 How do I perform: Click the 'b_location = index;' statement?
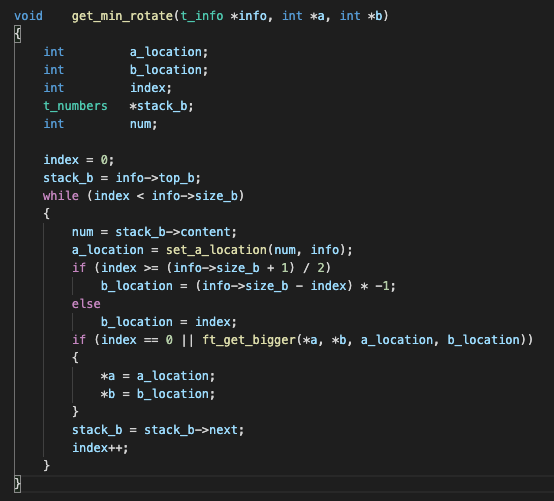(169, 322)
